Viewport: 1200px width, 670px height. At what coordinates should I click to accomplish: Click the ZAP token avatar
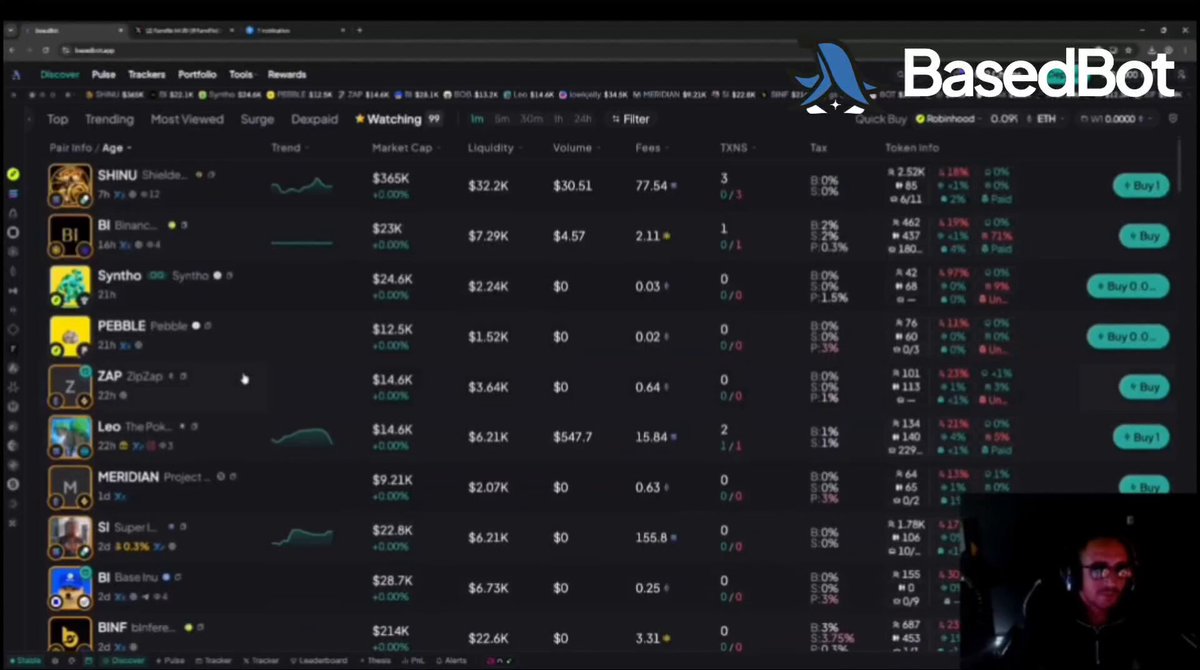[x=71, y=387]
